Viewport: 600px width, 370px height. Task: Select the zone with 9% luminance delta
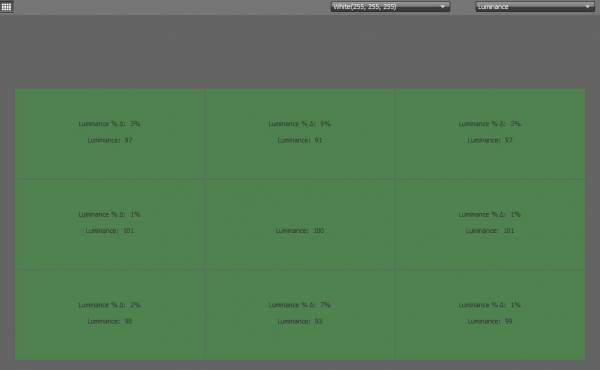pos(300,134)
